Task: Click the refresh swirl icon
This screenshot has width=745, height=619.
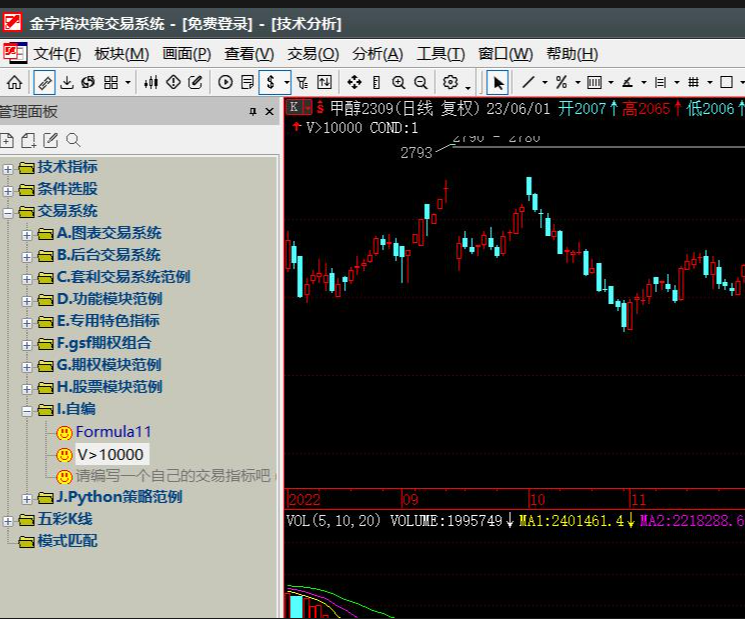Action: click(x=88, y=83)
